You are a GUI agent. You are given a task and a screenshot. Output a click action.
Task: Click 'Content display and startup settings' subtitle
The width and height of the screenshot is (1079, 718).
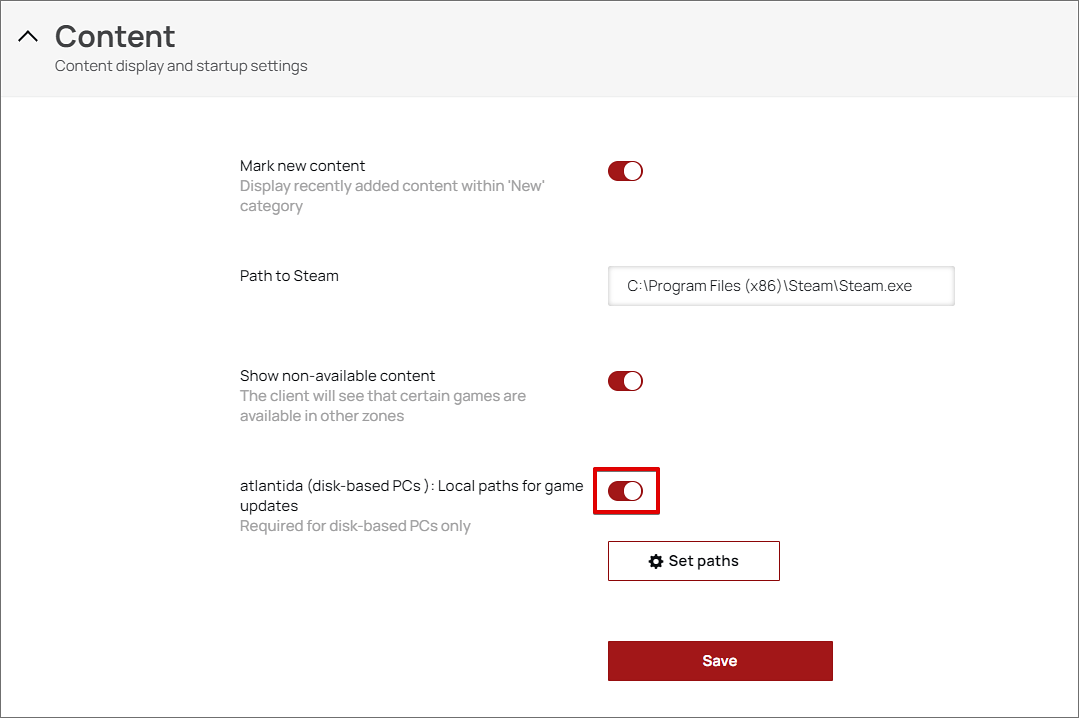coord(181,66)
